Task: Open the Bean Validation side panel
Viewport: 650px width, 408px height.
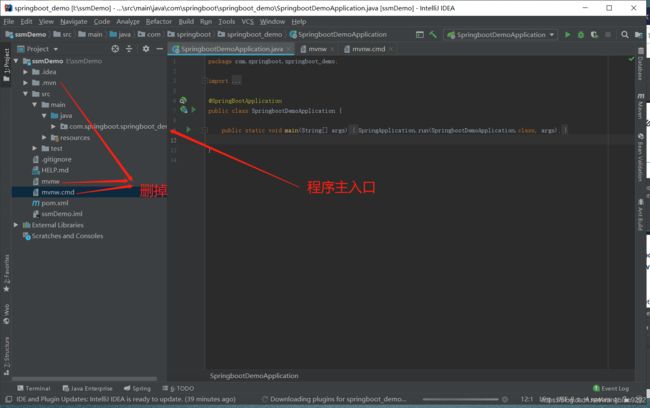Action: click(x=640, y=158)
